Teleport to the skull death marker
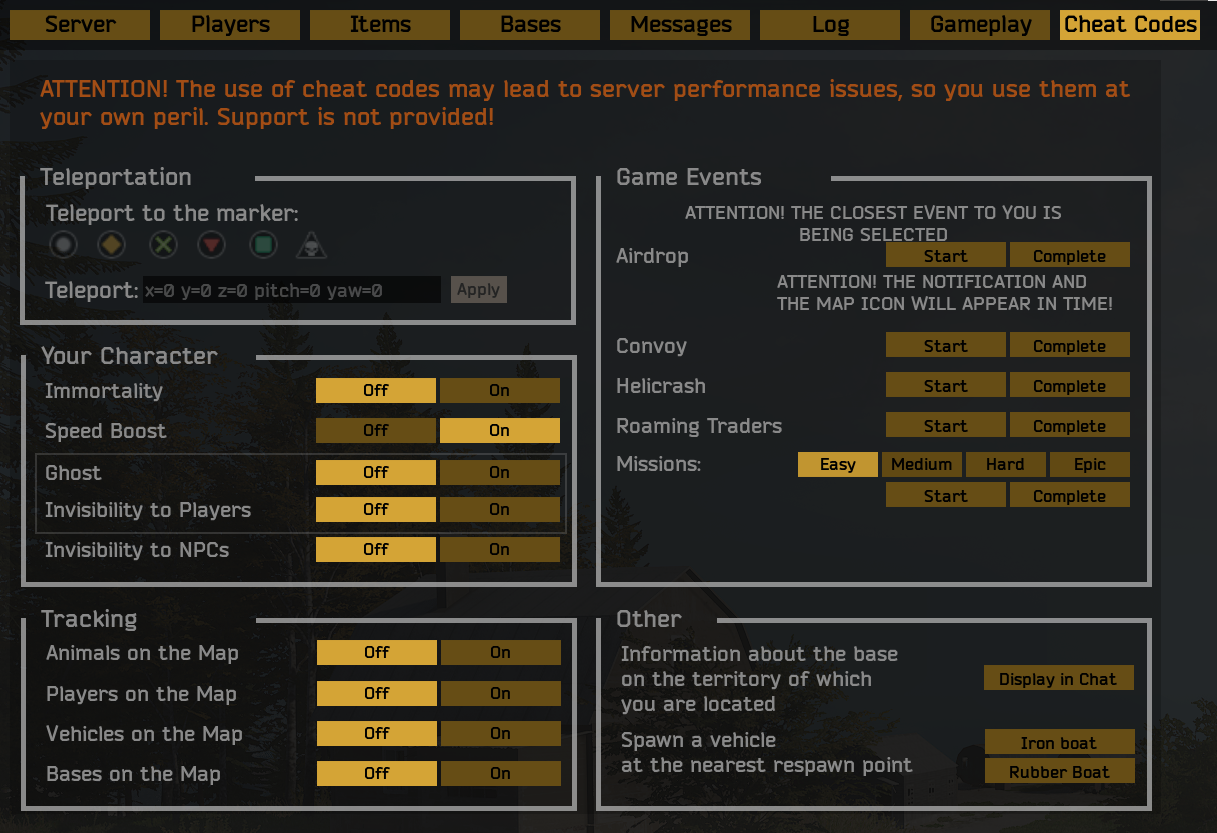This screenshot has width=1217, height=833. [312, 245]
